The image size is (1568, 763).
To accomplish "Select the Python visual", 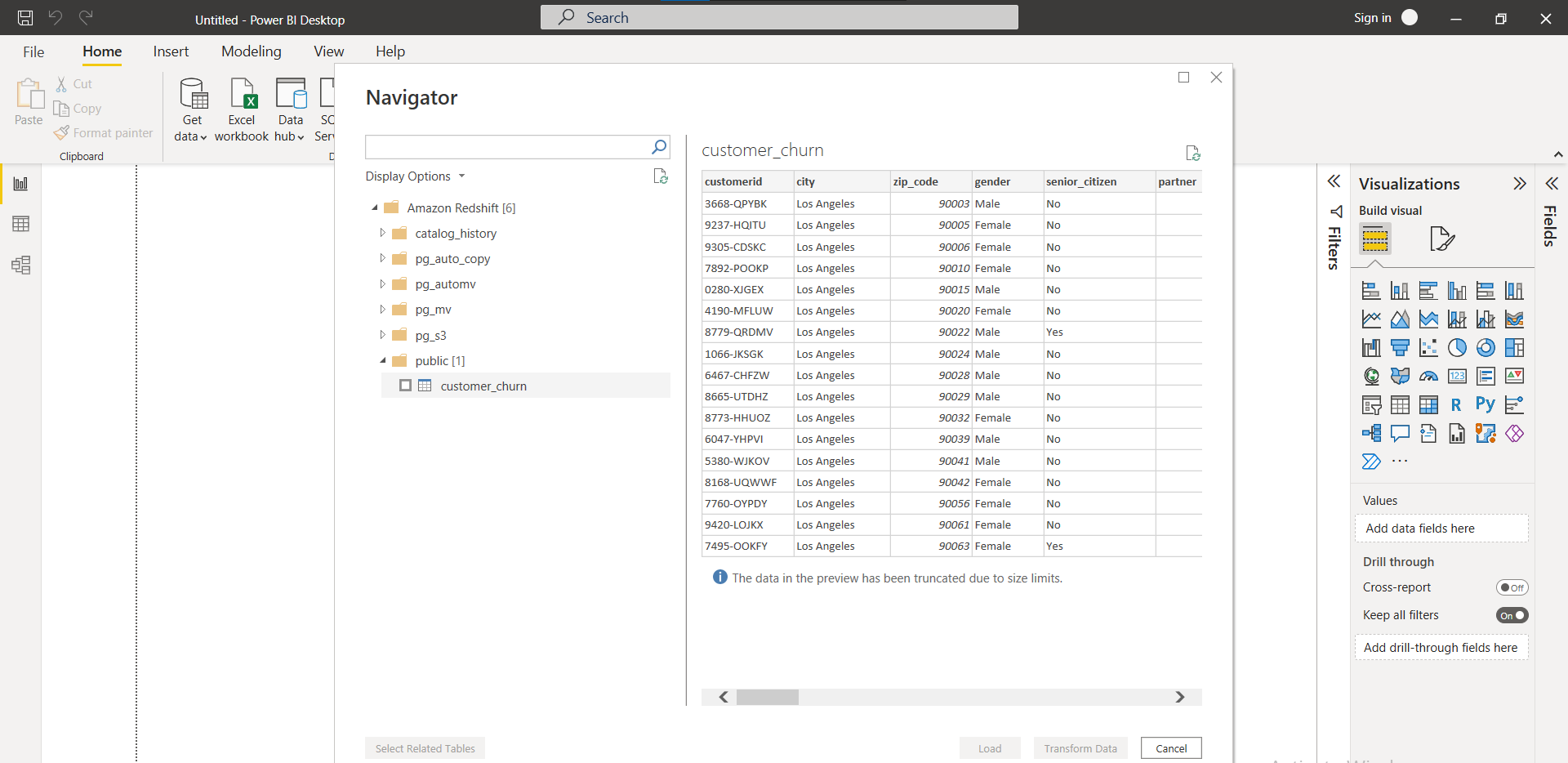I will (x=1486, y=404).
